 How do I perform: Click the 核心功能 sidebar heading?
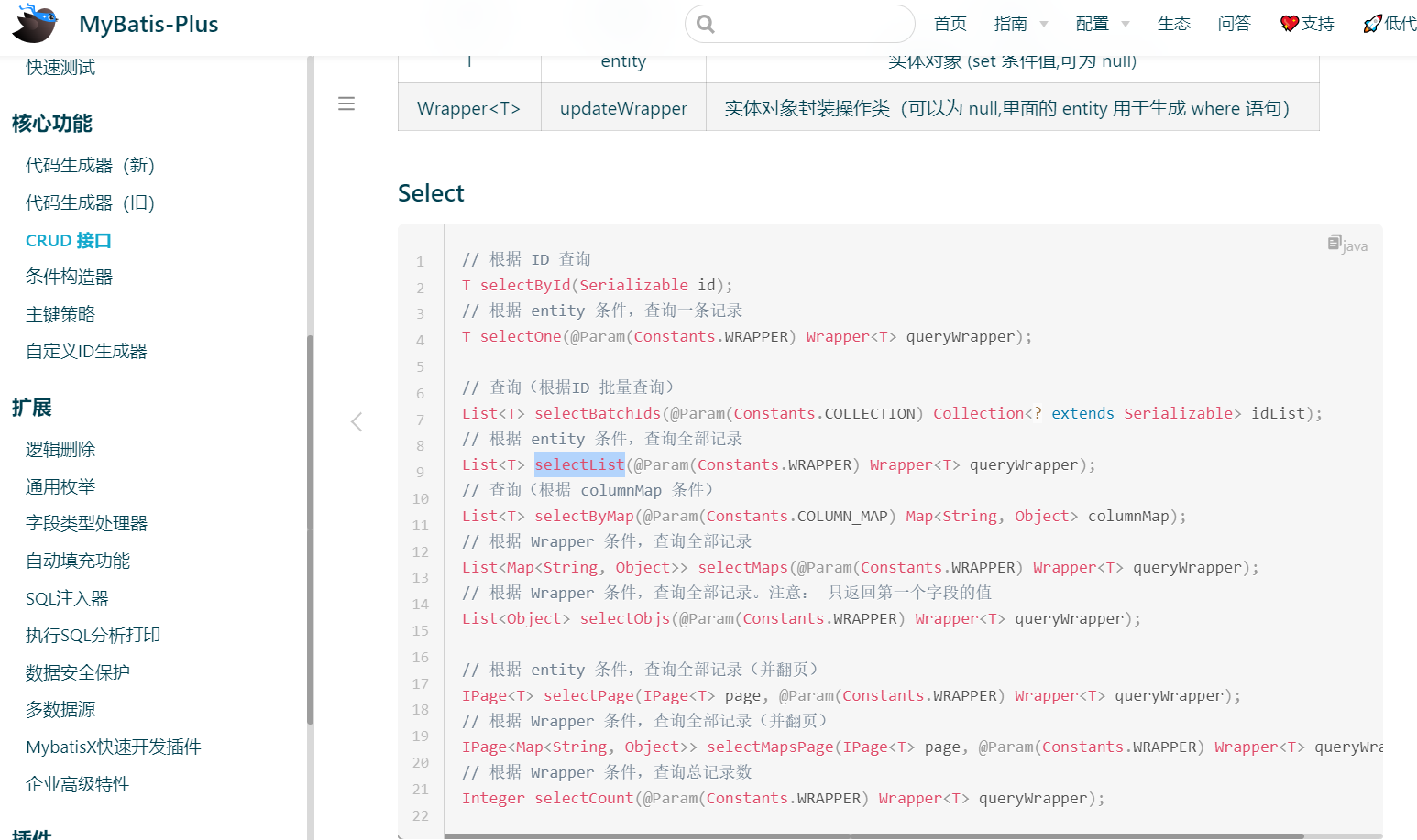52,124
